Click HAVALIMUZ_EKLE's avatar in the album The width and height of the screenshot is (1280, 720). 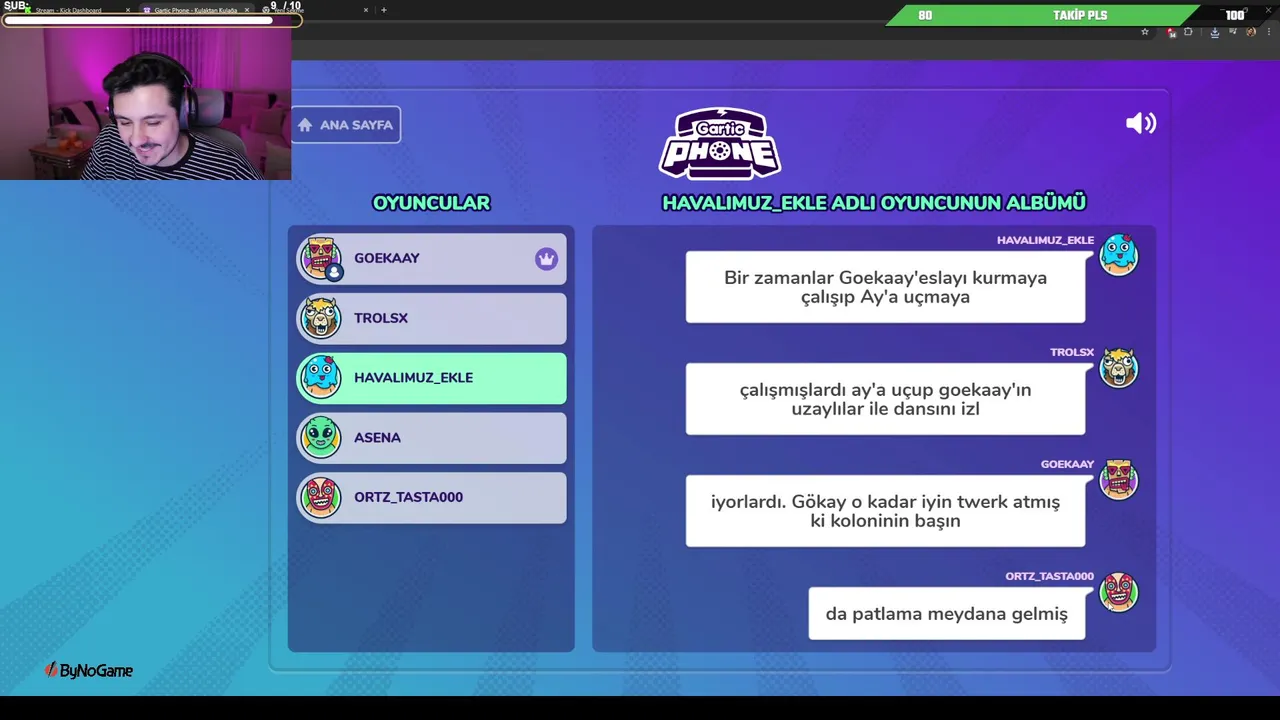click(x=1118, y=256)
